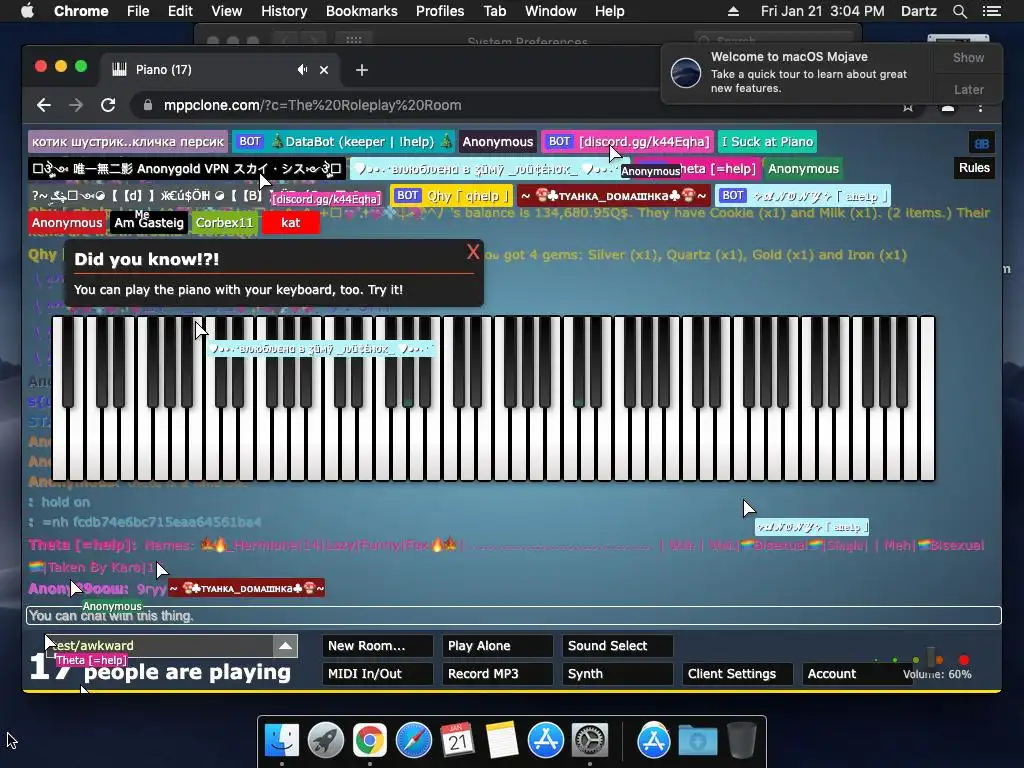Open the History menu

[284, 11]
